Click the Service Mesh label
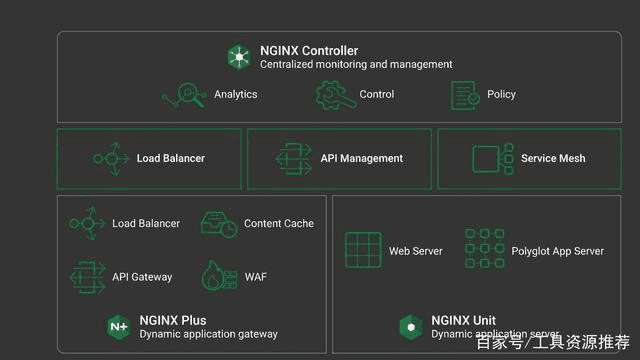This screenshot has width=640, height=360. pos(553,158)
